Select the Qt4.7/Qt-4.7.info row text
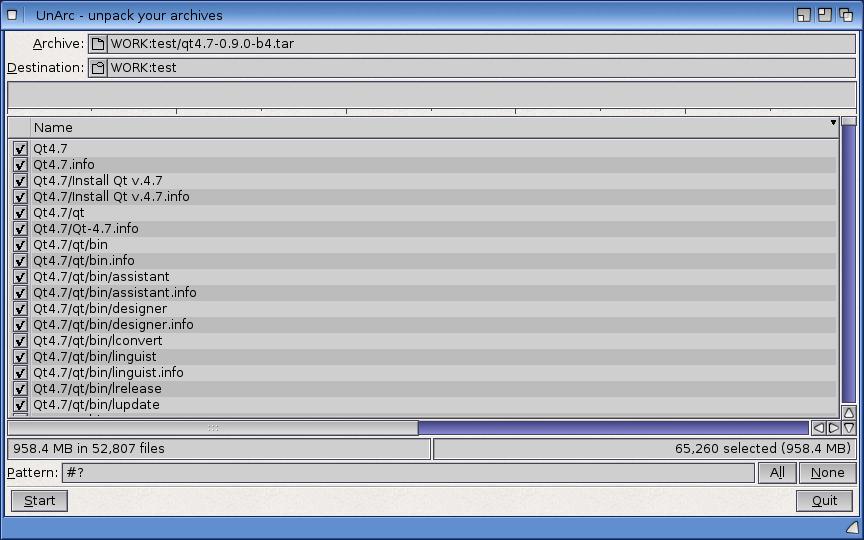The height and width of the screenshot is (540, 864). (x=85, y=229)
